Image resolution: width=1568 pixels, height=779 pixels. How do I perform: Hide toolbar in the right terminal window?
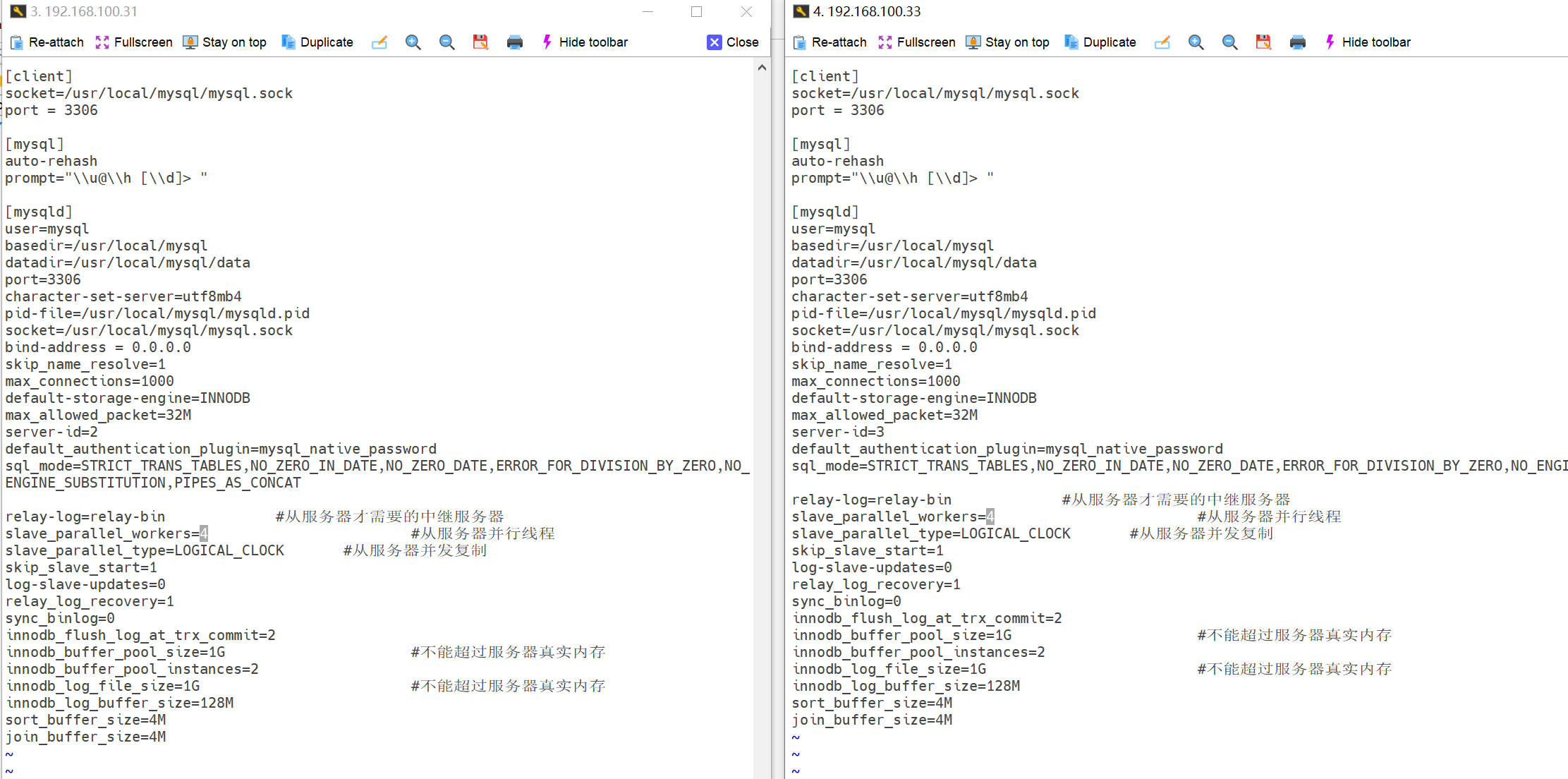[1368, 42]
